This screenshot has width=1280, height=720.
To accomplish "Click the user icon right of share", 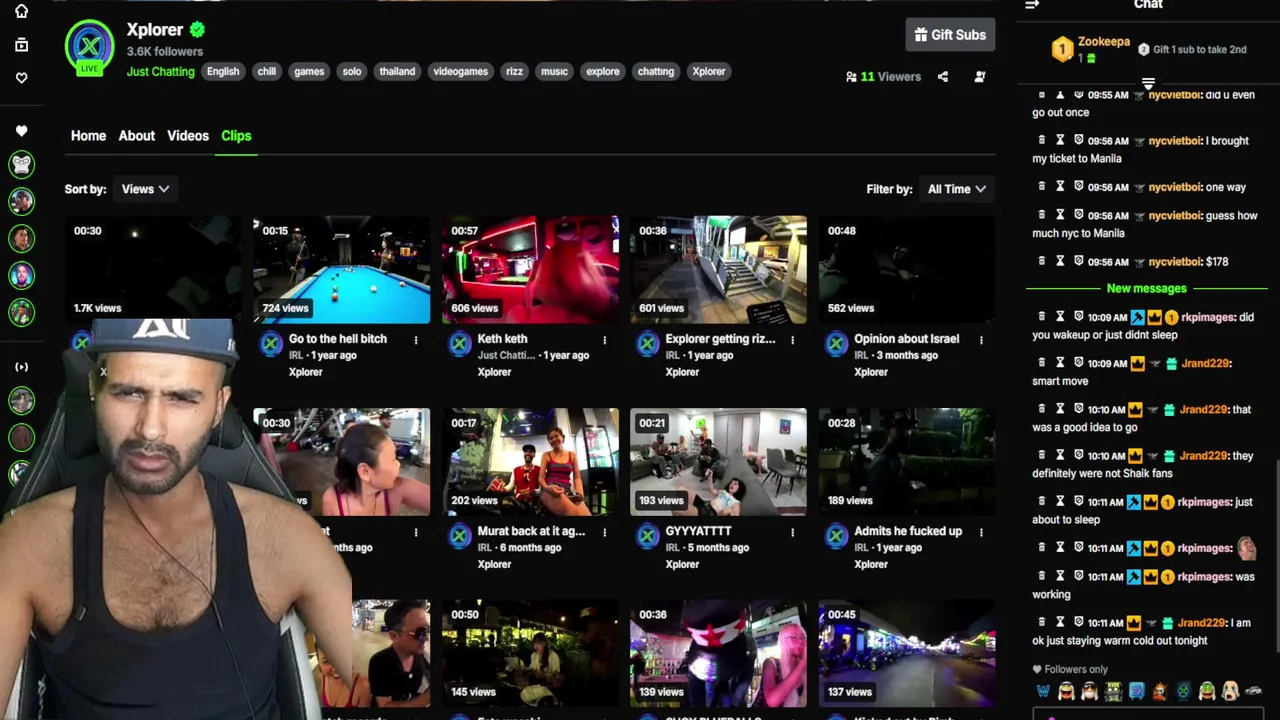I will (x=980, y=76).
